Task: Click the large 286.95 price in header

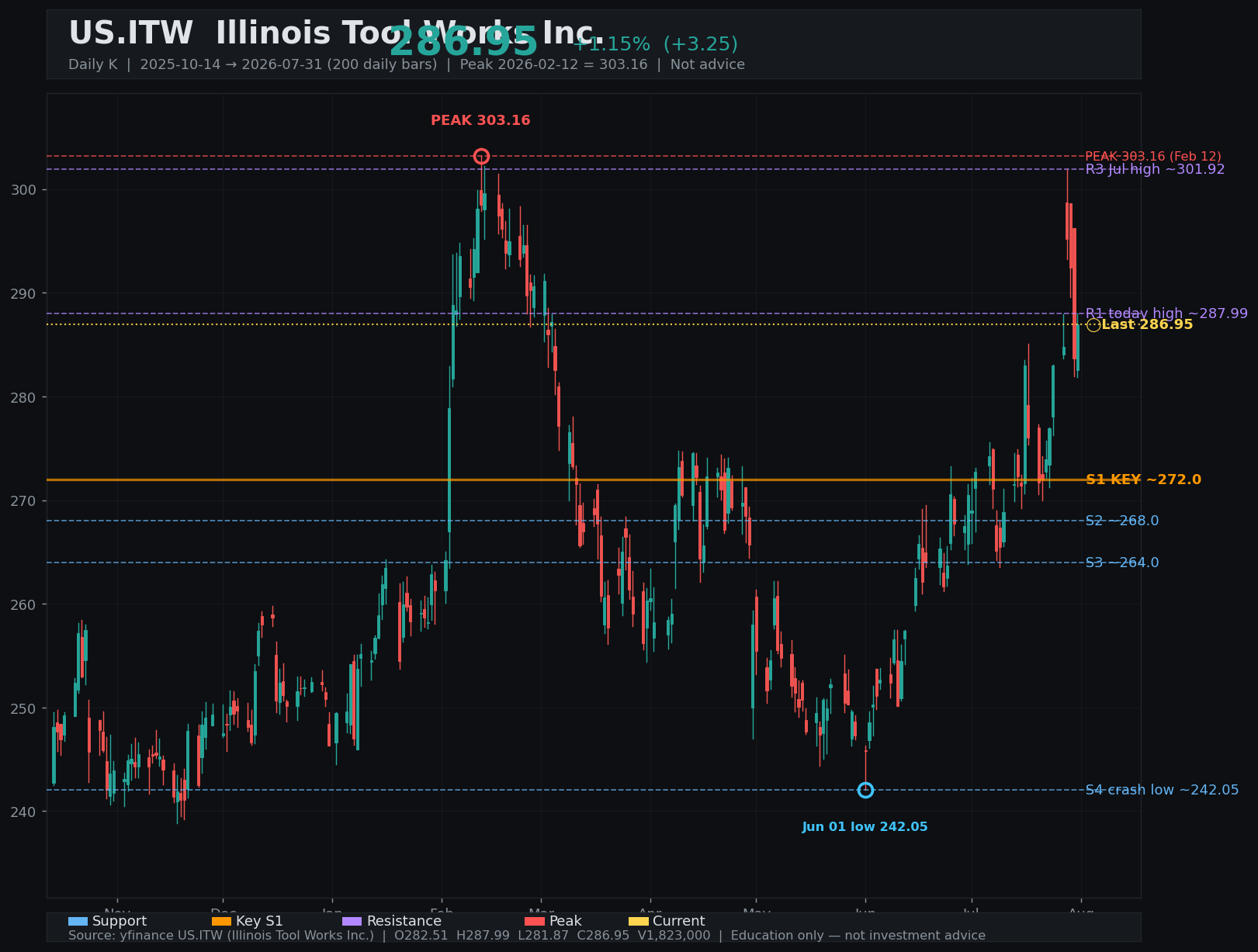Action: tap(463, 42)
